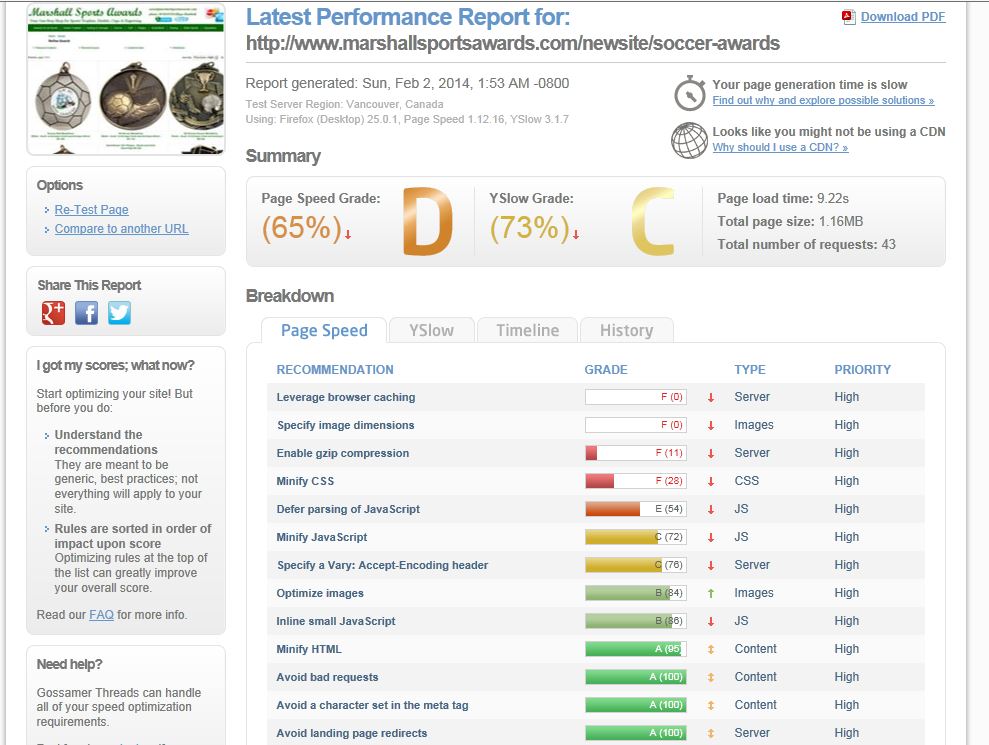Viewport: 989px width, 745px height.
Task: Click the E (54) grade bar
Action: [x=636, y=509]
